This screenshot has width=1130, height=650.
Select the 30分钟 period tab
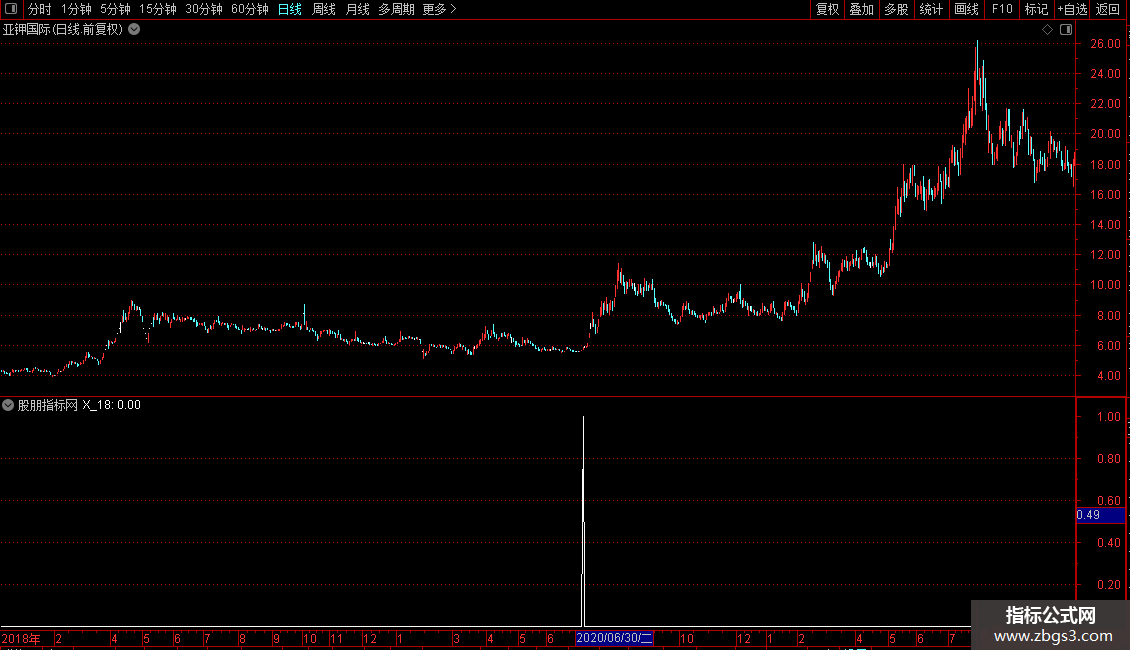coord(204,9)
